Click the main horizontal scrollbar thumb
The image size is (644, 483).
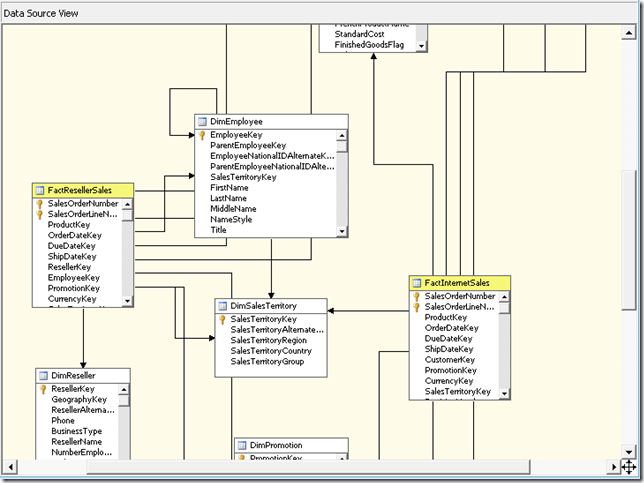coord(308,467)
